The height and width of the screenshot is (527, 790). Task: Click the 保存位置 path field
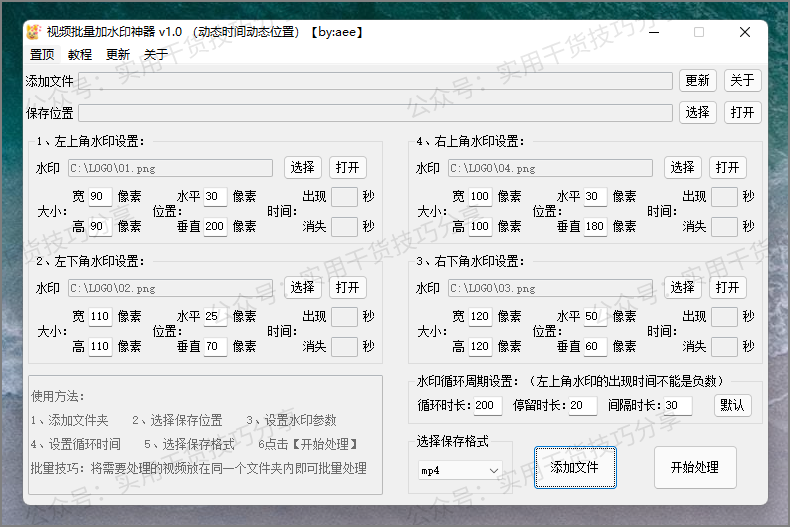(375, 113)
